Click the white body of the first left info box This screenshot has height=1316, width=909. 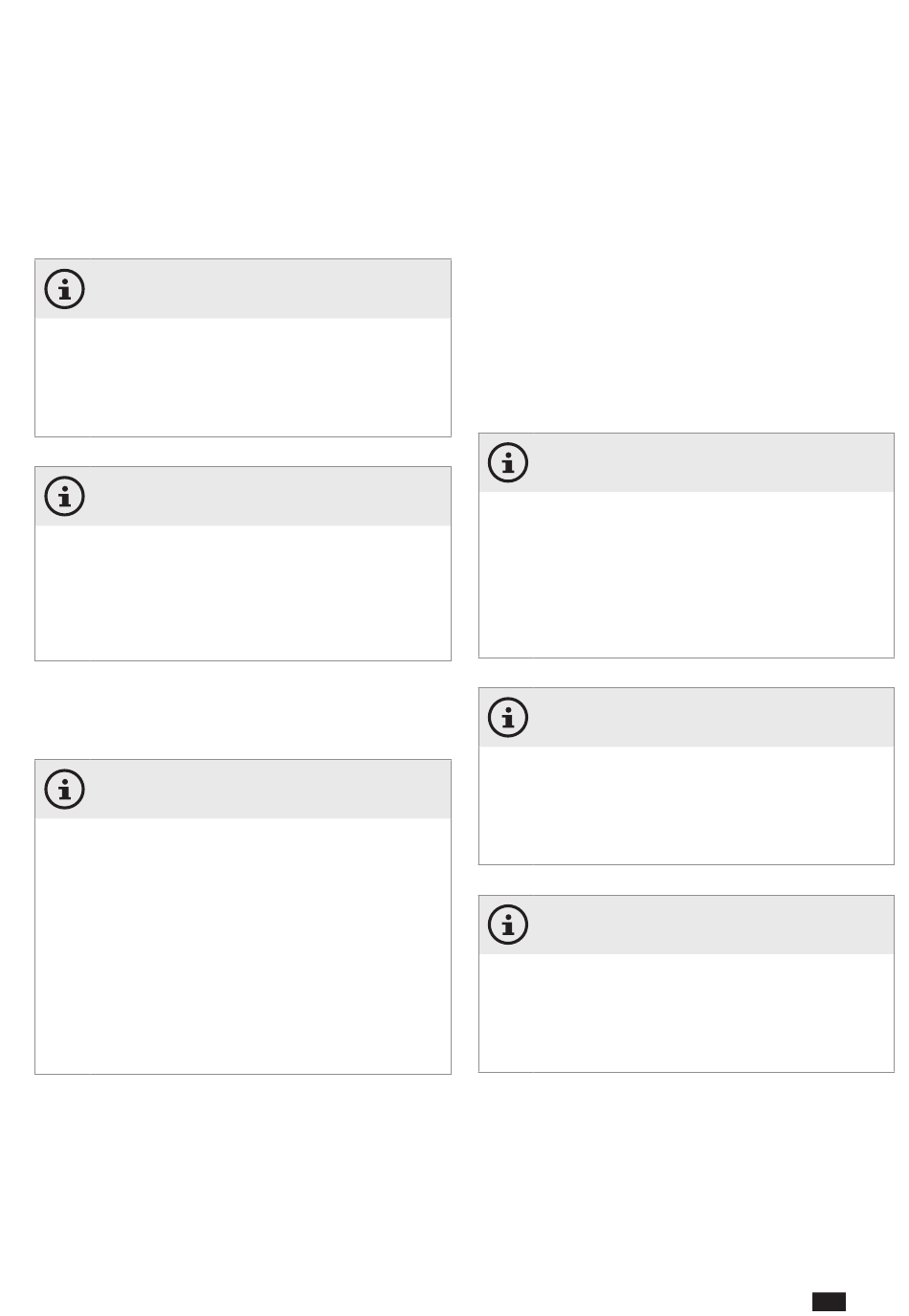[x=243, y=377]
